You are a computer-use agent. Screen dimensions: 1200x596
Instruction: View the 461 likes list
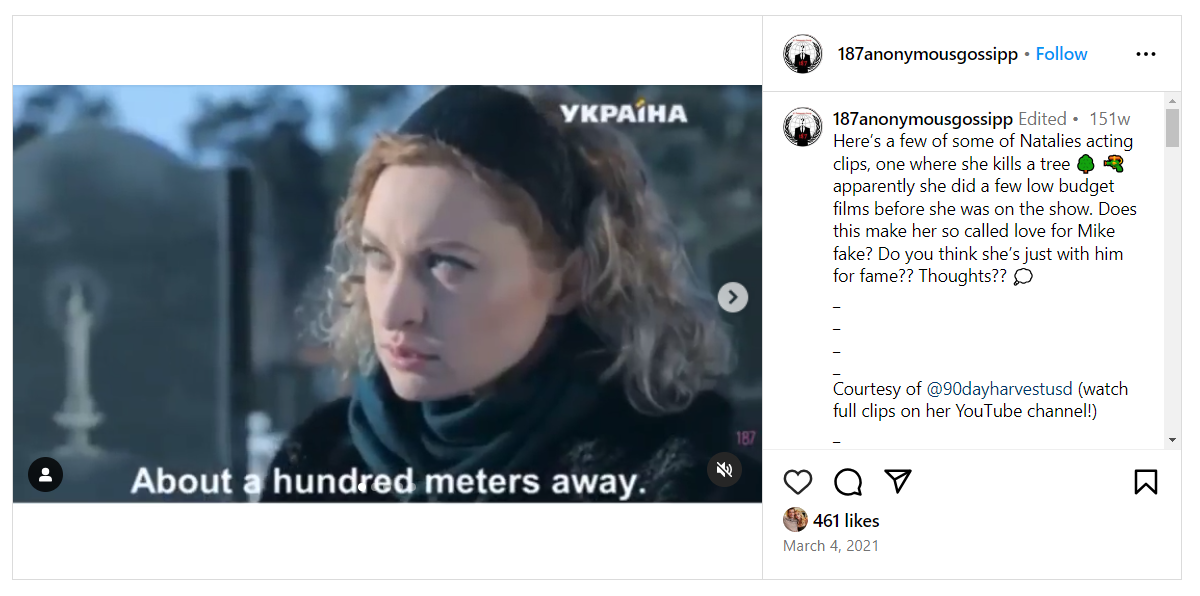[846, 521]
